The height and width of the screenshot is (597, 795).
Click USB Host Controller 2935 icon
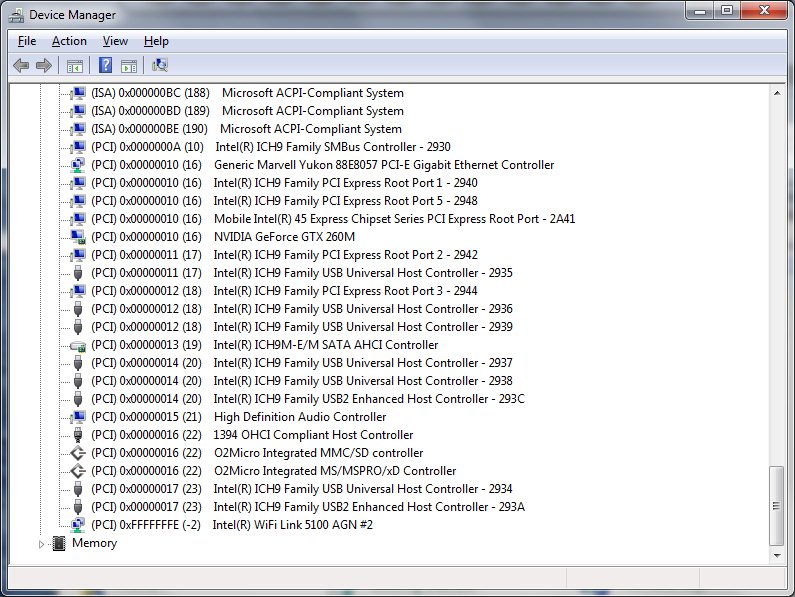pyautogui.click(x=78, y=273)
